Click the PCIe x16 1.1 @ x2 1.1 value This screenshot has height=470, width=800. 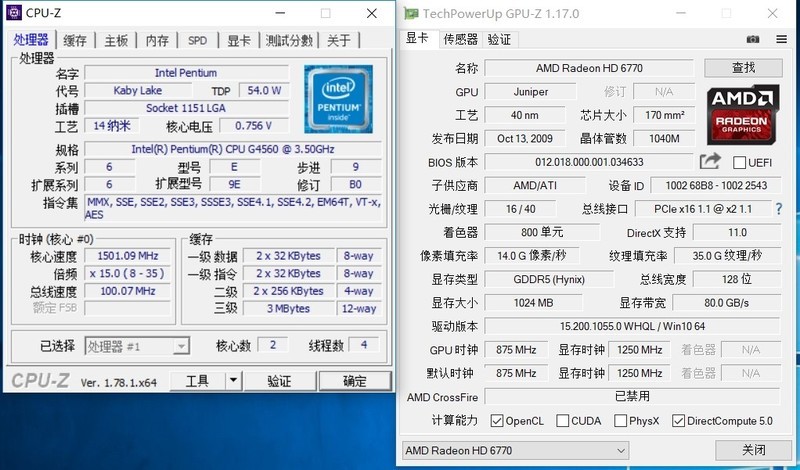pyautogui.click(x=703, y=209)
